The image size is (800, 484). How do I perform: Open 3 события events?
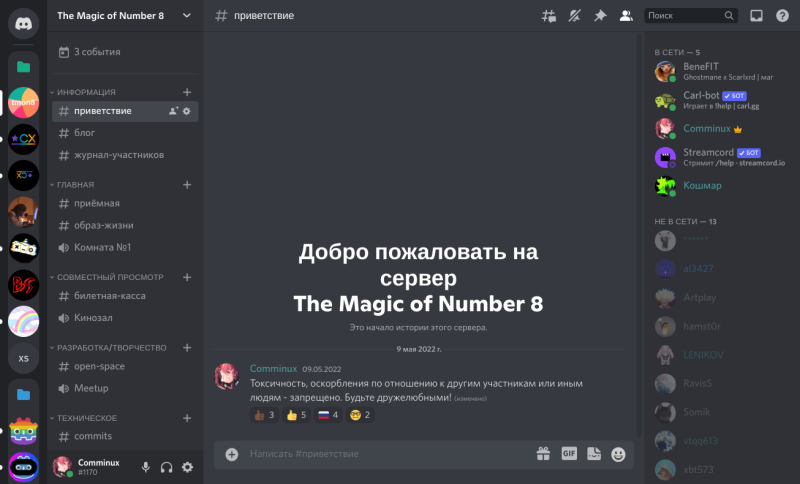tap(125, 52)
